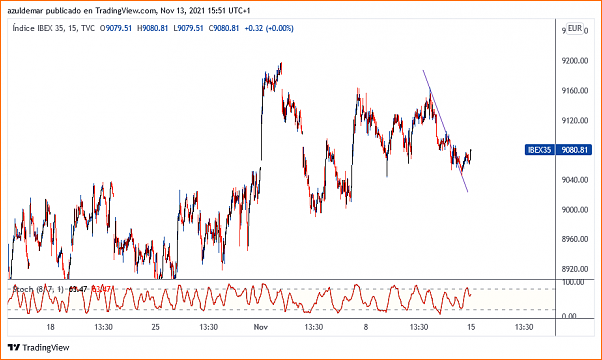Click the high value H9080.81
Viewport: 602px width, 360px height.
coord(152,28)
